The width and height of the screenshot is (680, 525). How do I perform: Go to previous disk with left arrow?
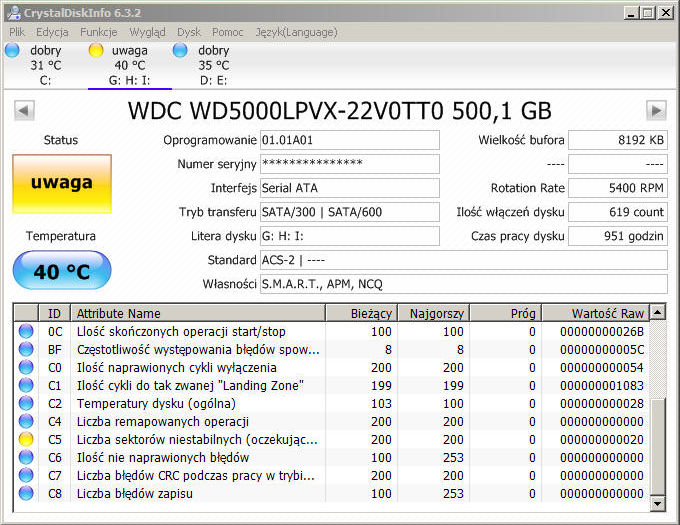click(24, 111)
